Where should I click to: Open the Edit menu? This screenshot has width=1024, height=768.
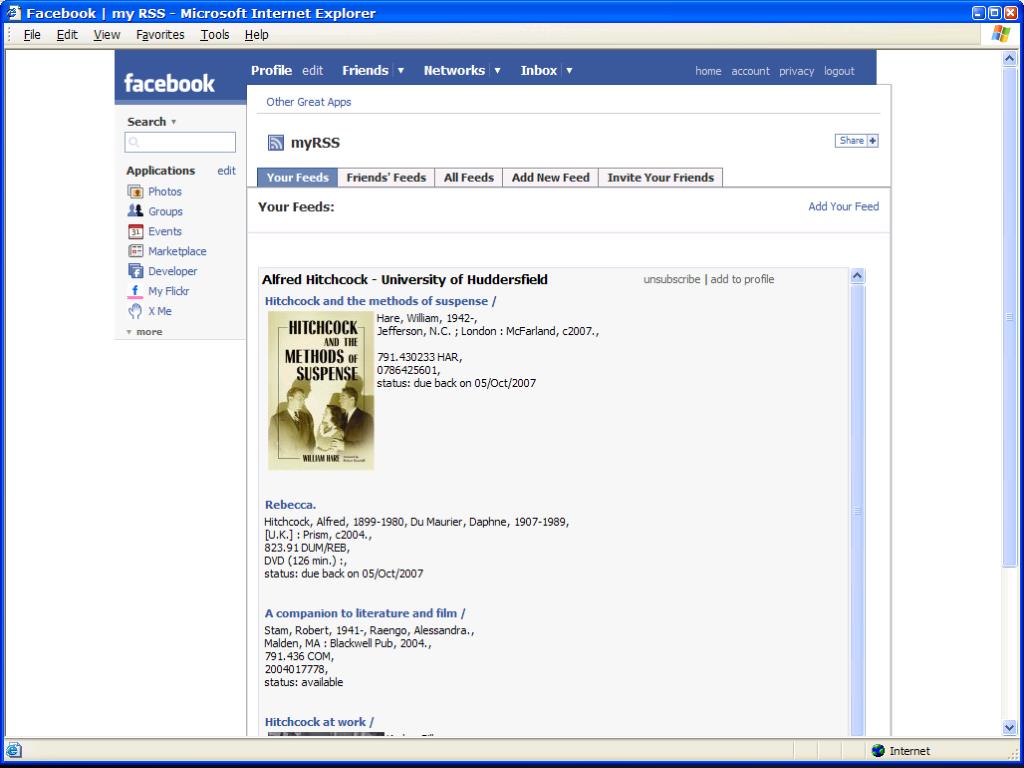(67, 35)
